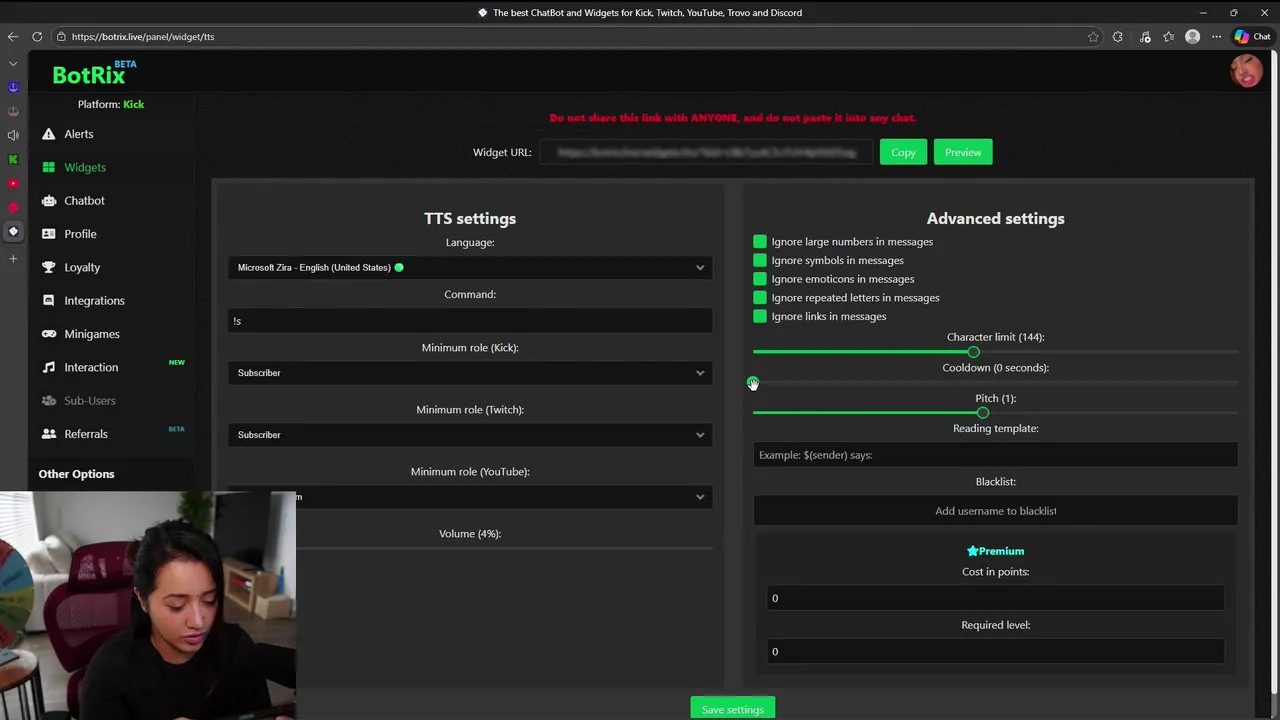Click Add username to blacklist field
Viewport: 1280px width, 720px height.
pos(995,511)
